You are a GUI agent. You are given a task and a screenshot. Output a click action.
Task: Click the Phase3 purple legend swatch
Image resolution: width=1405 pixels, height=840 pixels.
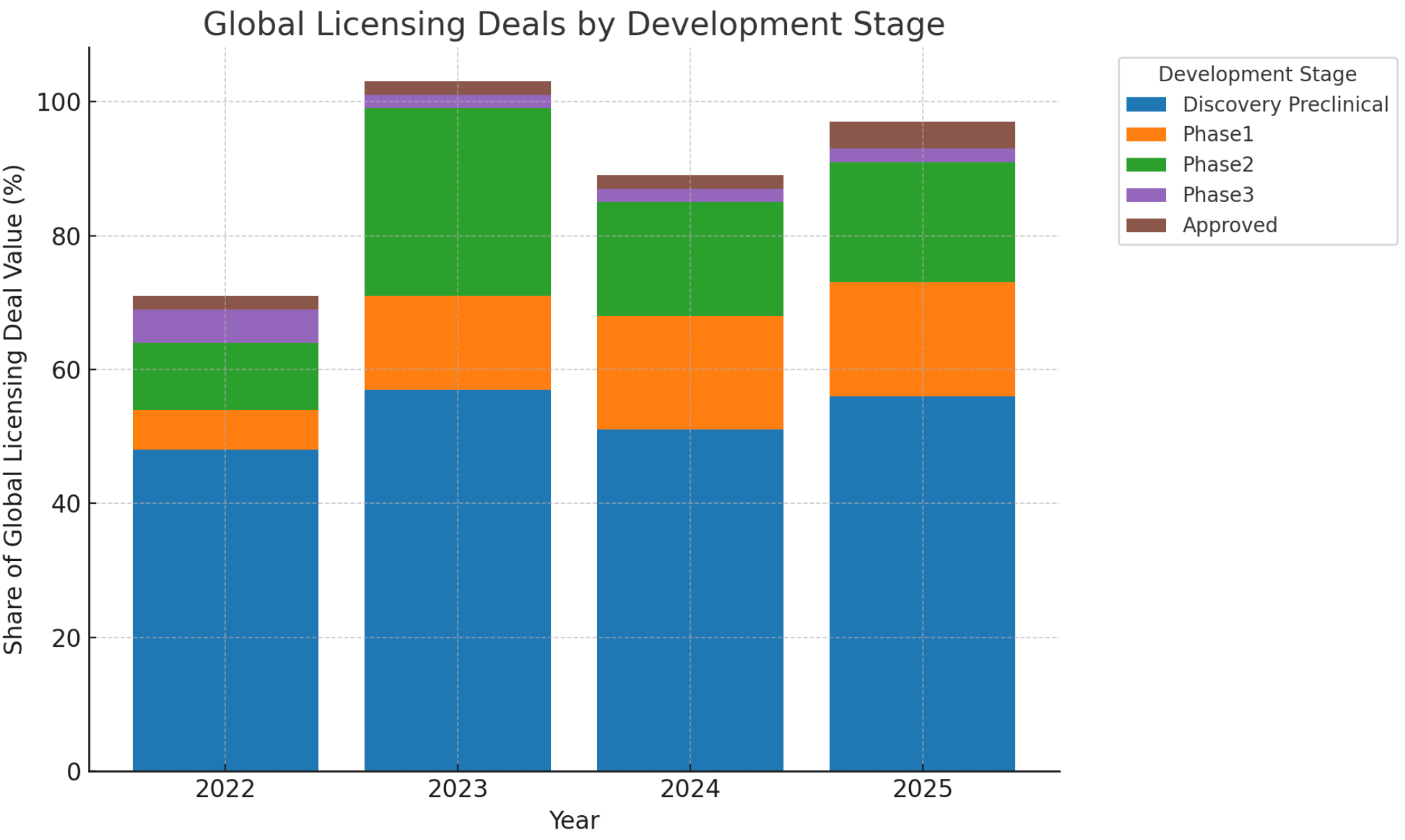[x=1145, y=195]
